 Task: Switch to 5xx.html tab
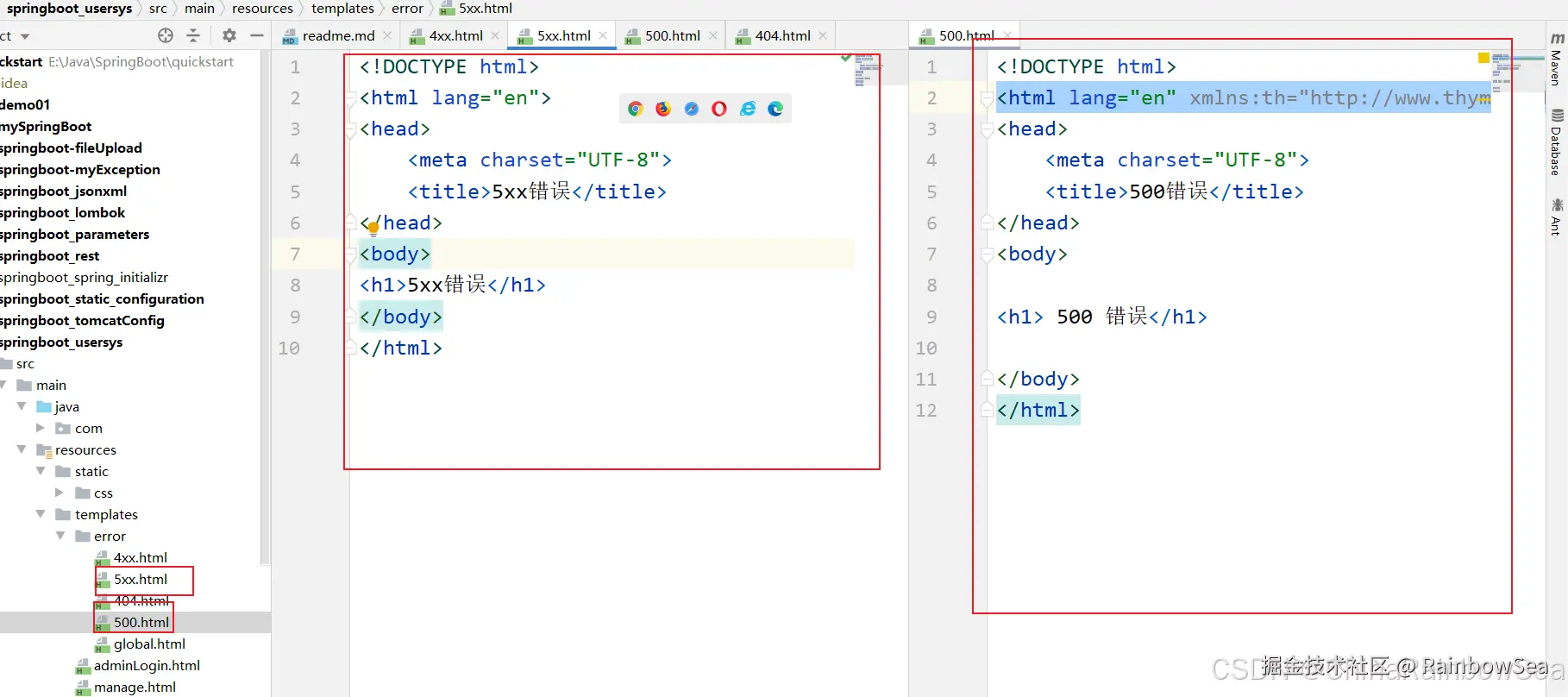563,35
